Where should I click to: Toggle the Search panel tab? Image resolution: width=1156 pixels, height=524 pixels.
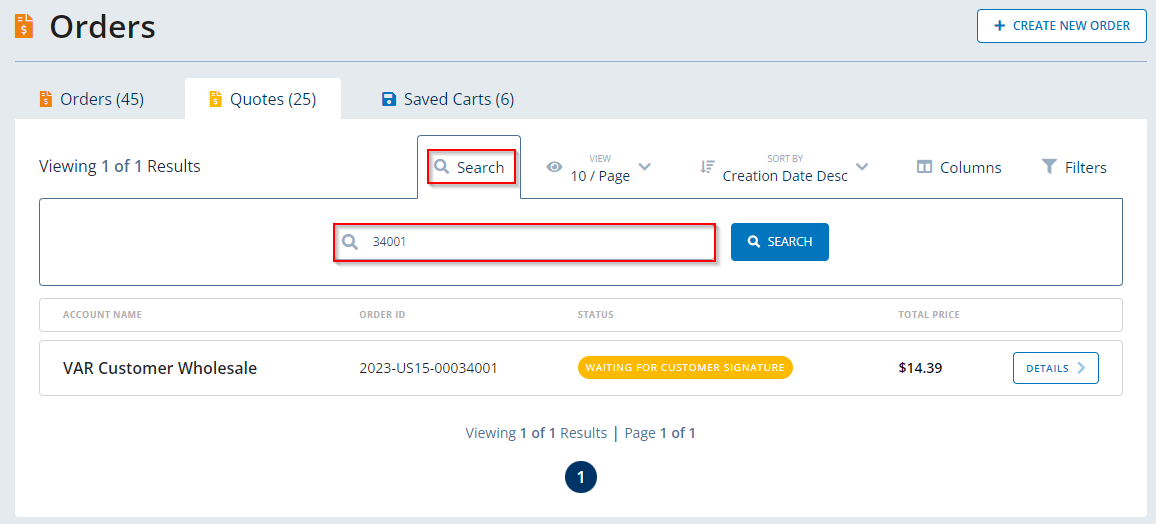pos(471,167)
